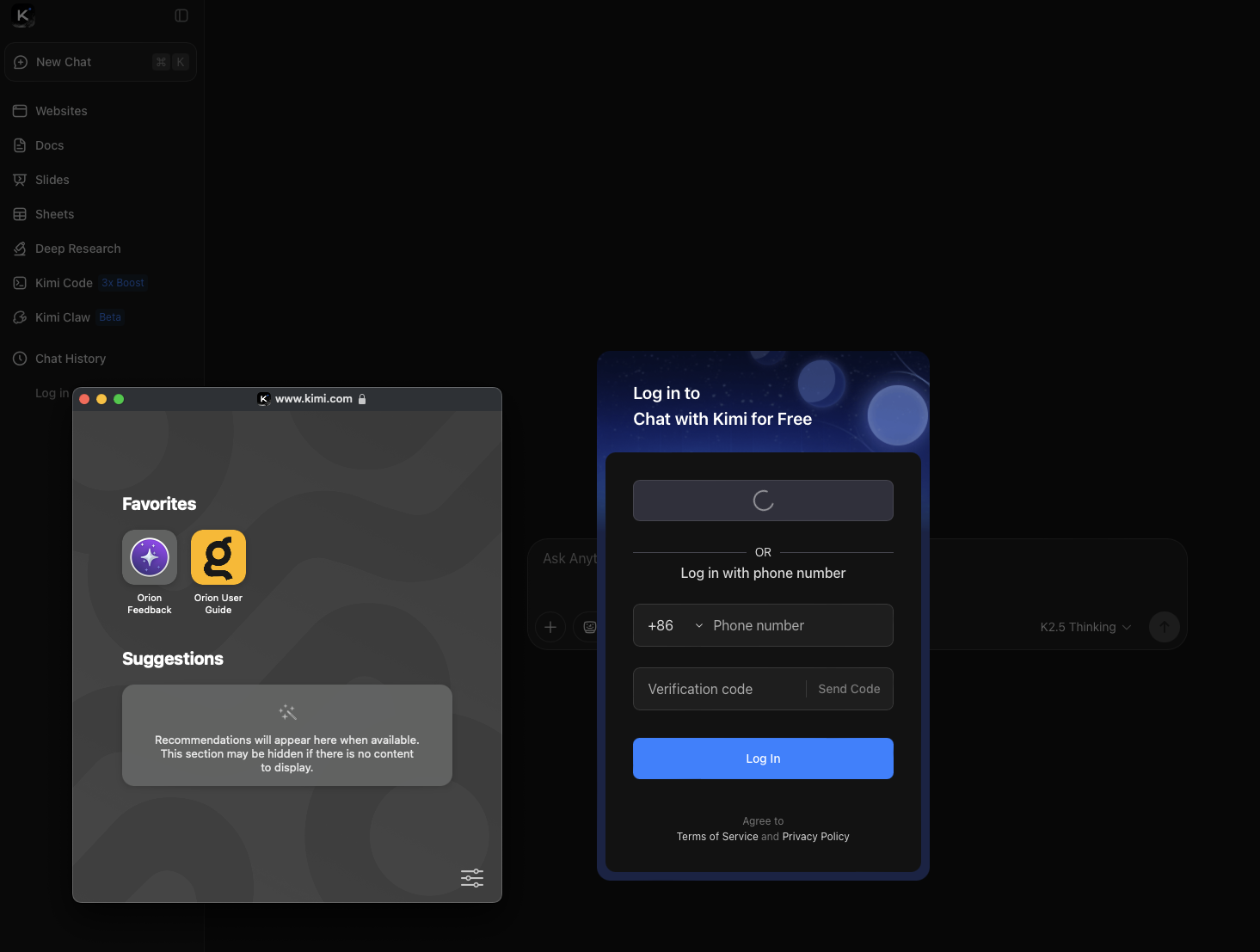Open the Terms of Service link
Screen dimensions: 1260x952
pos(717,837)
